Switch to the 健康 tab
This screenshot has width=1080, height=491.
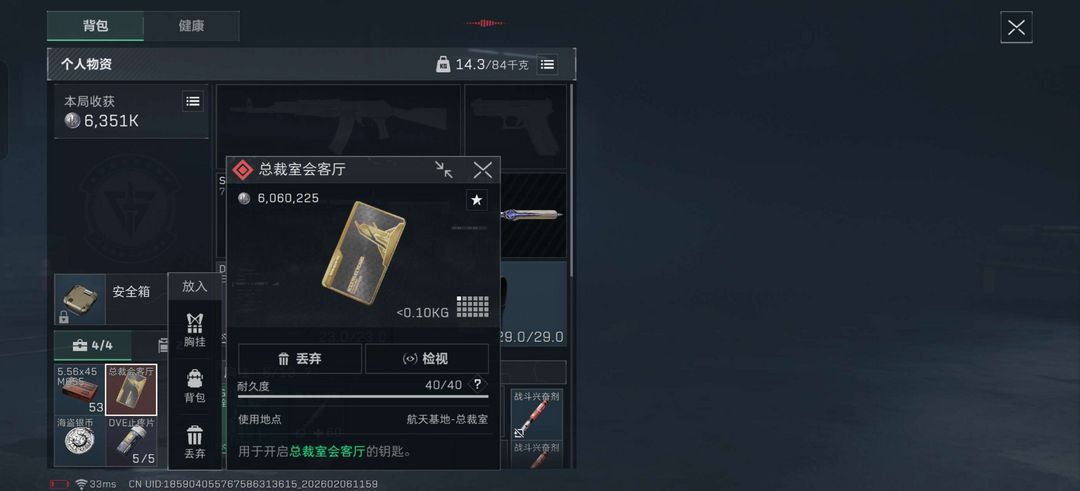[191, 26]
